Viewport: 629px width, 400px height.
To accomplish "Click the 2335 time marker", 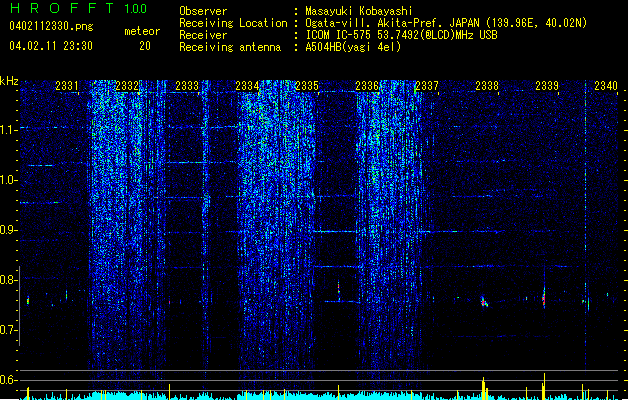I will click(x=307, y=86).
